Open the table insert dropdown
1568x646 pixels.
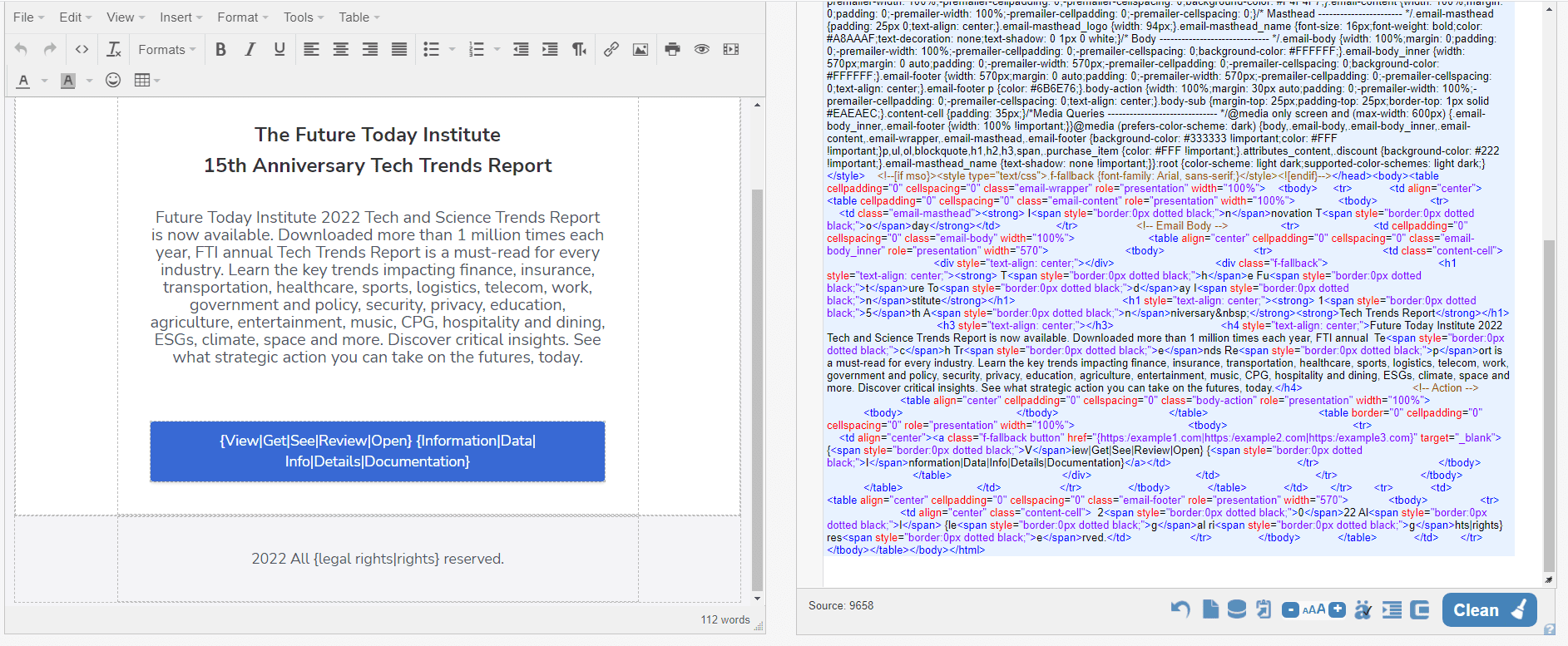[146, 80]
